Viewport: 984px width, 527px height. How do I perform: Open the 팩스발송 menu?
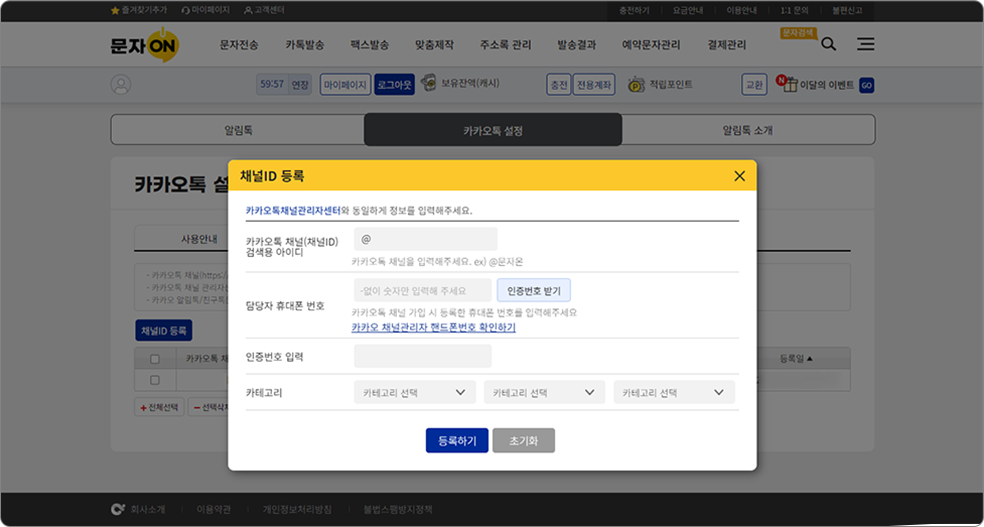click(370, 45)
